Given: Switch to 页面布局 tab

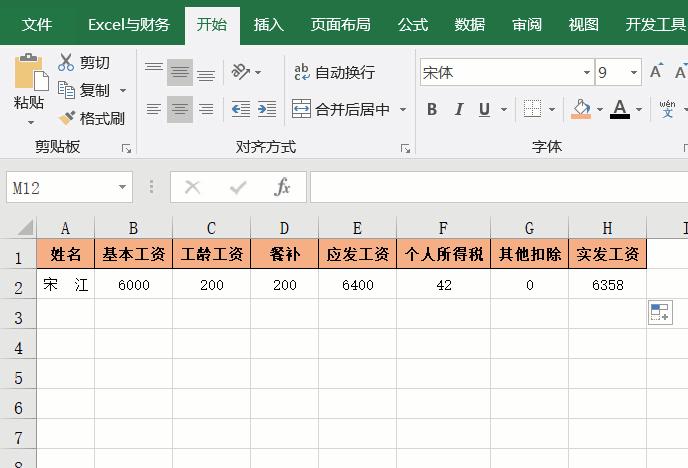Looking at the screenshot, I should point(341,25).
